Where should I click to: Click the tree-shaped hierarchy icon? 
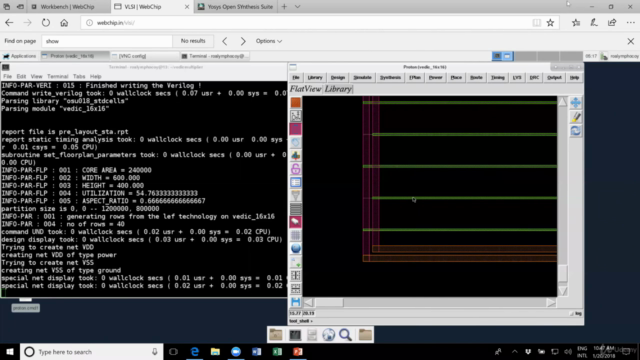[x=296, y=156]
